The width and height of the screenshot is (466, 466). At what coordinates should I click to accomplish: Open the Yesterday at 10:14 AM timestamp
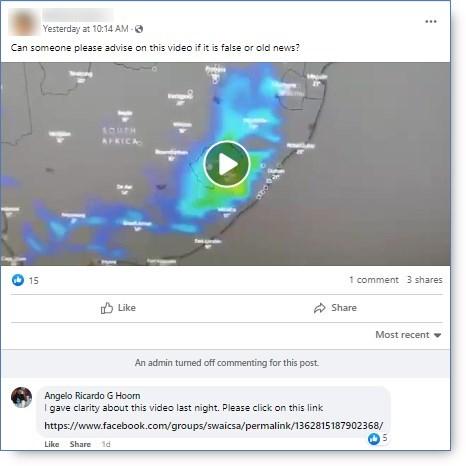(x=86, y=29)
